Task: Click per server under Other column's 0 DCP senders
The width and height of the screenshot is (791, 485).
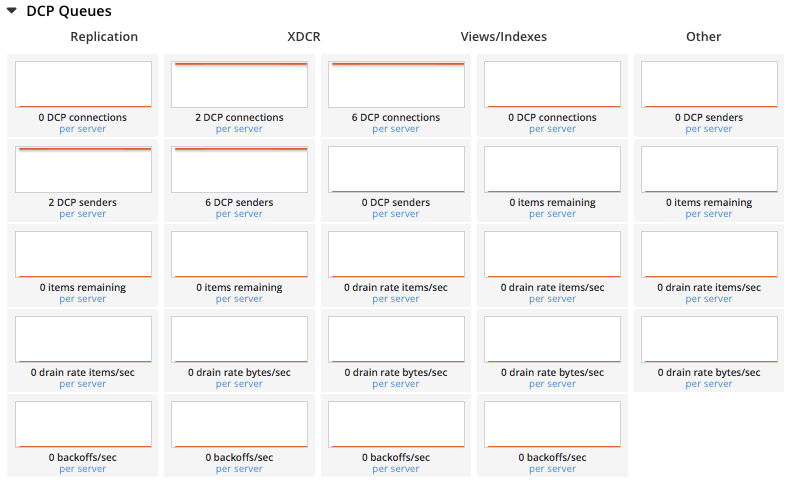Action: pos(709,129)
